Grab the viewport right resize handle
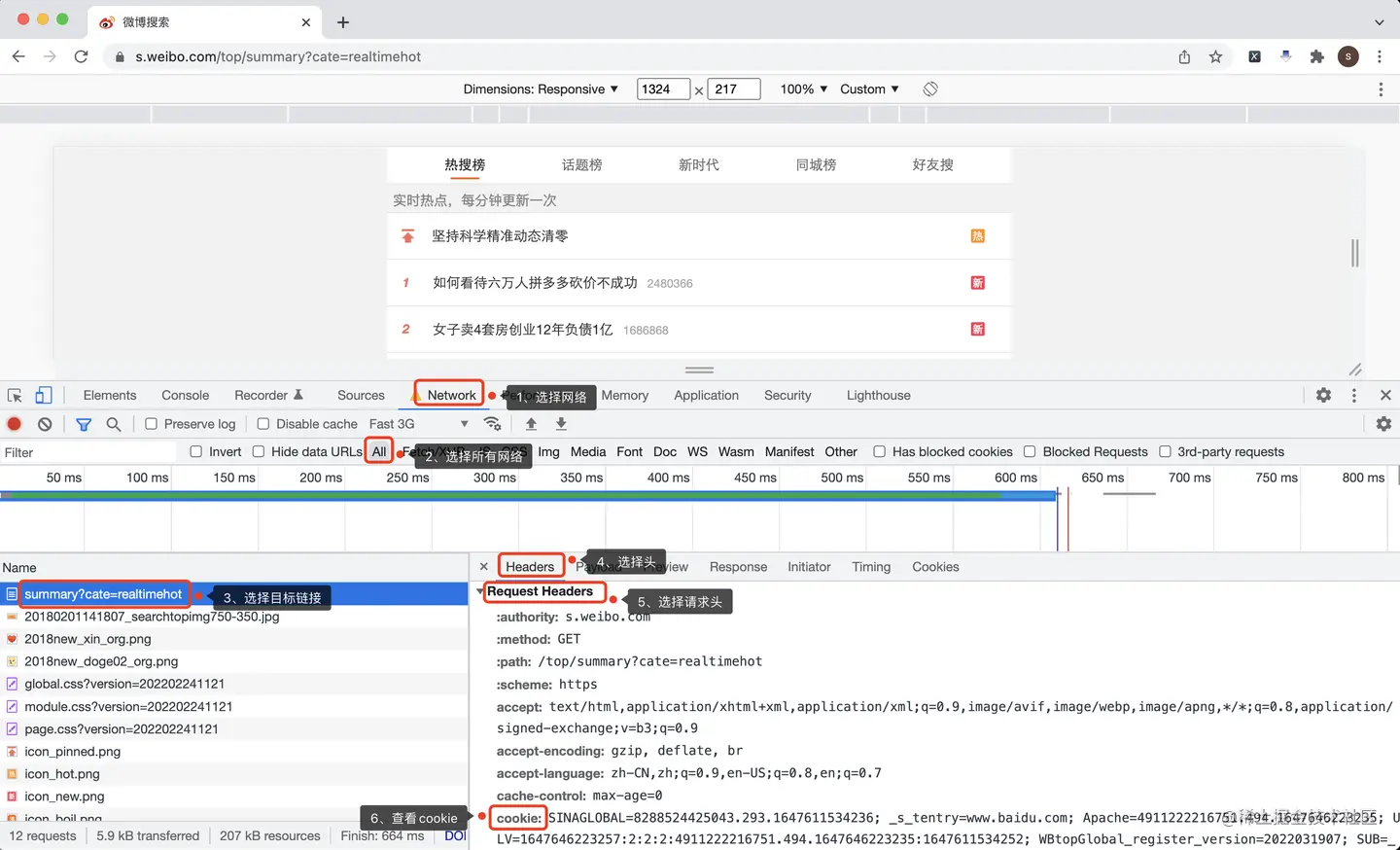 click(x=1355, y=253)
